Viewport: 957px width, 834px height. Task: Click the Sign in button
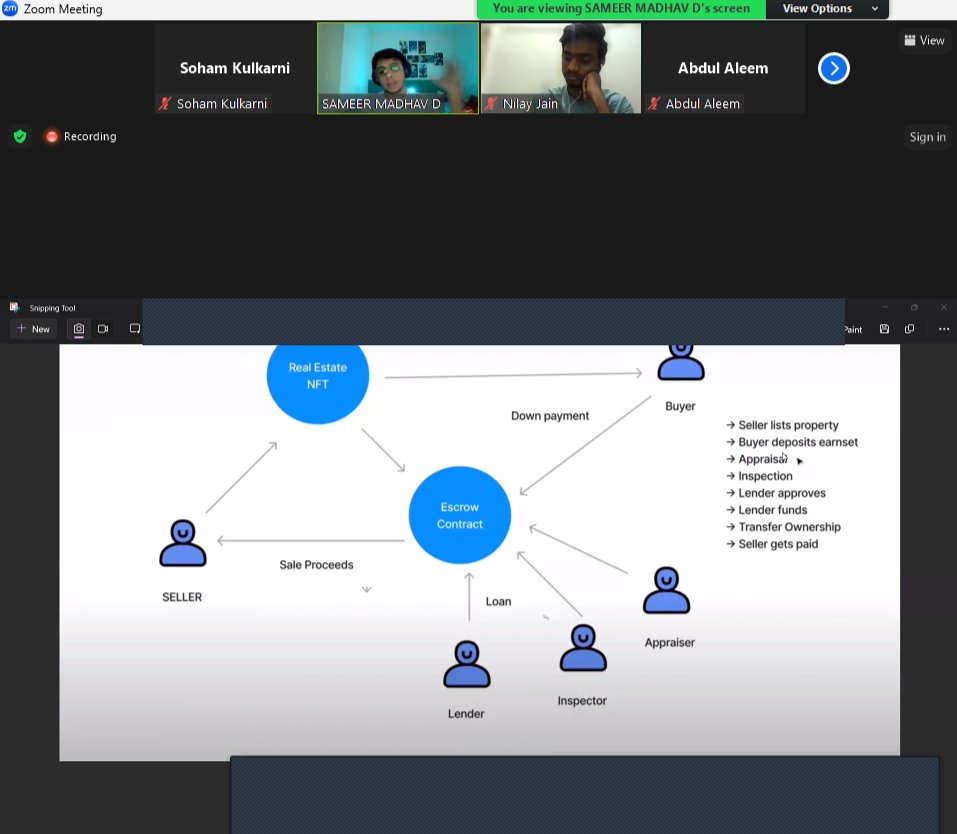(x=927, y=137)
